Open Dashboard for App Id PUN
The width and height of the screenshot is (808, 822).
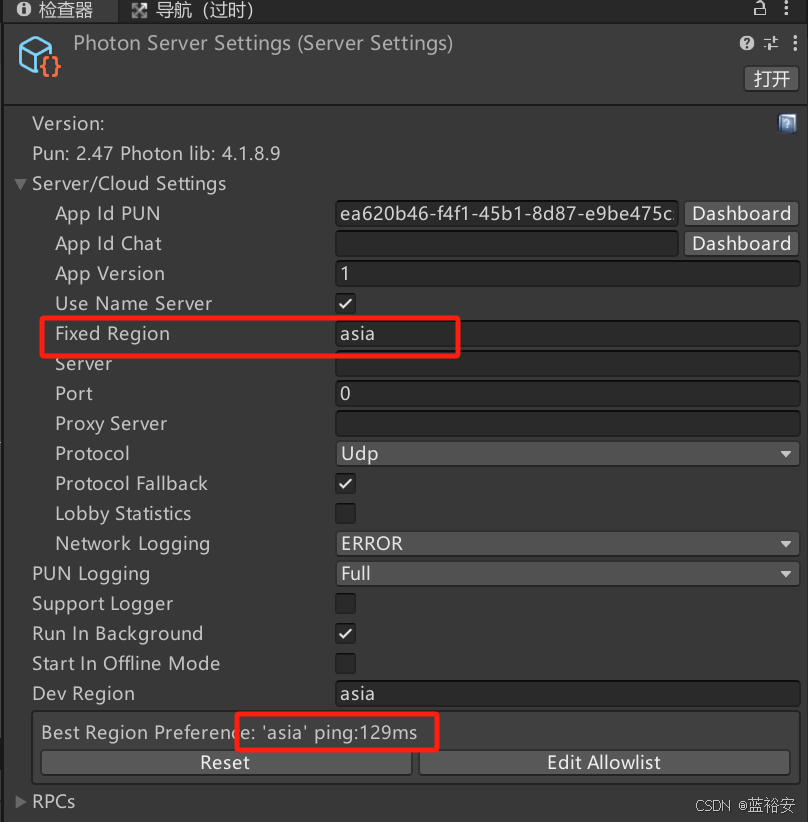tap(741, 214)
